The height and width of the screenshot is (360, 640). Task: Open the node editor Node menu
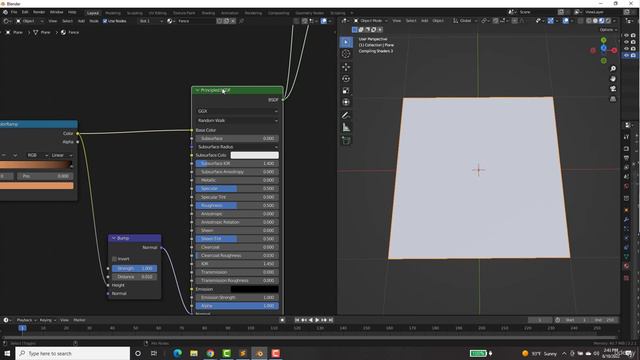(94, 21)
